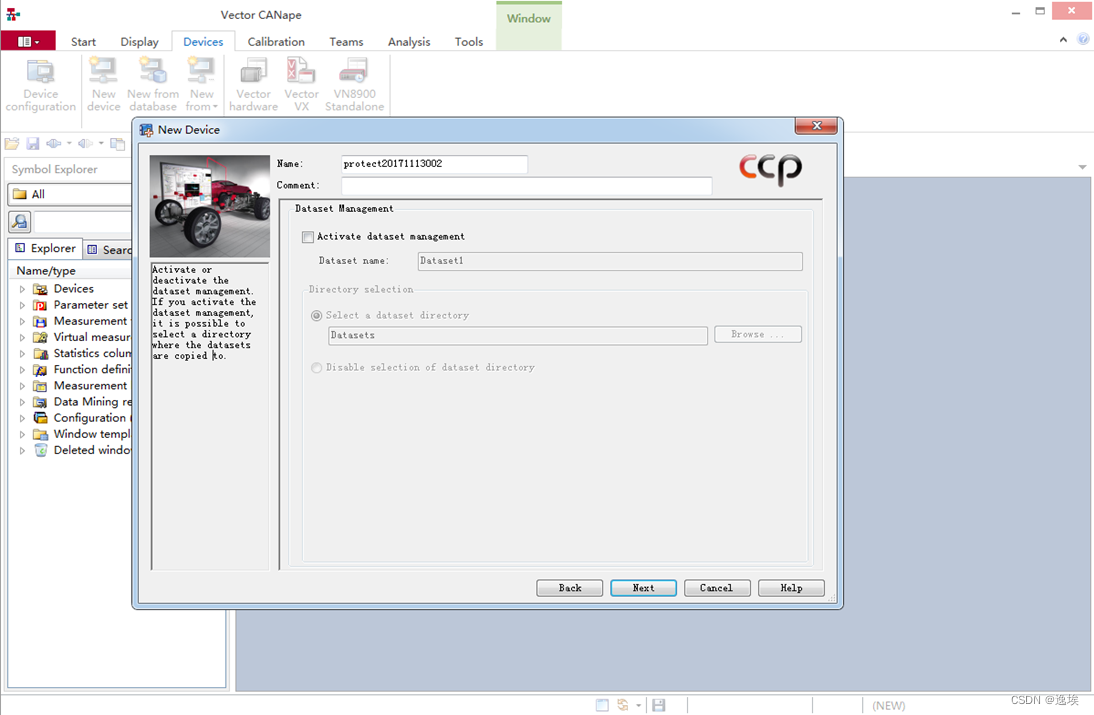Viewport: 1094px width, 715px height.
Task: Click the Comment input field
Action: pyautogui.click(x=527, y=186)
